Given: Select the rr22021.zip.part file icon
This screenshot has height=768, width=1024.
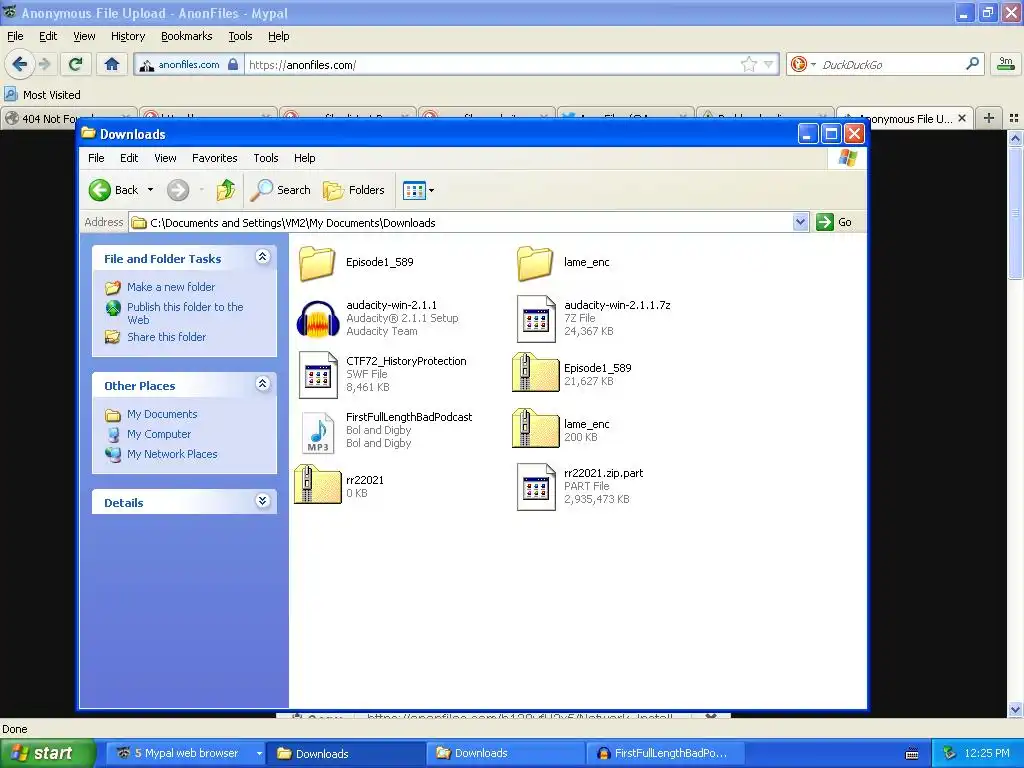Looking at the screenshot, I should [x=536, y=487].
